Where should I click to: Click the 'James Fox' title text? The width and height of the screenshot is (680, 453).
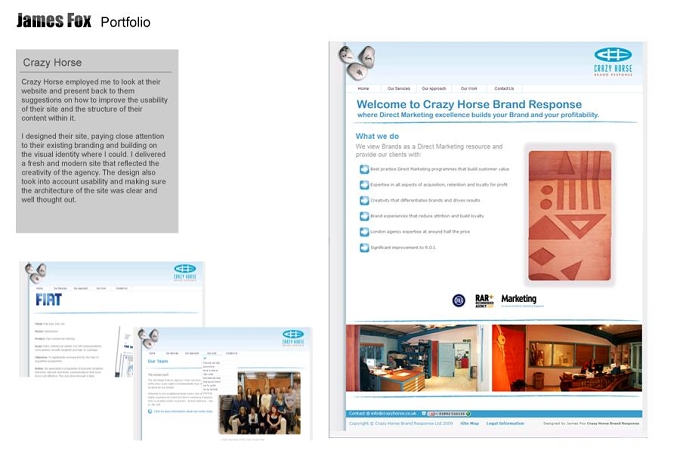tap(54, 20)
